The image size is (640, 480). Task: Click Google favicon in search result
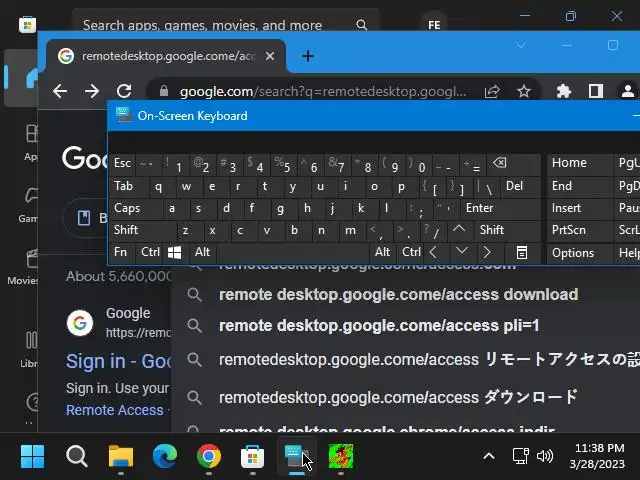(x=80, y=323)
